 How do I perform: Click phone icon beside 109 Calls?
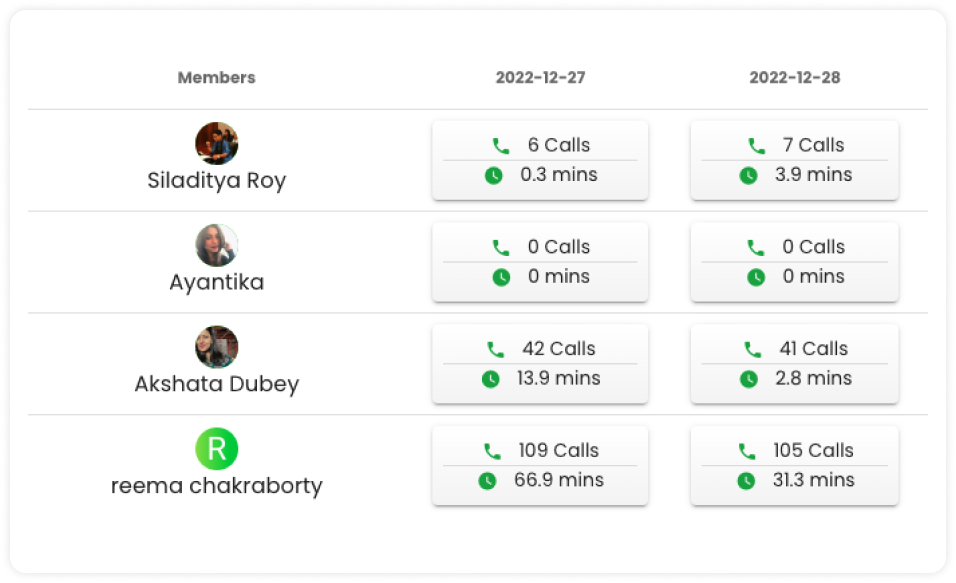(491, 452)
